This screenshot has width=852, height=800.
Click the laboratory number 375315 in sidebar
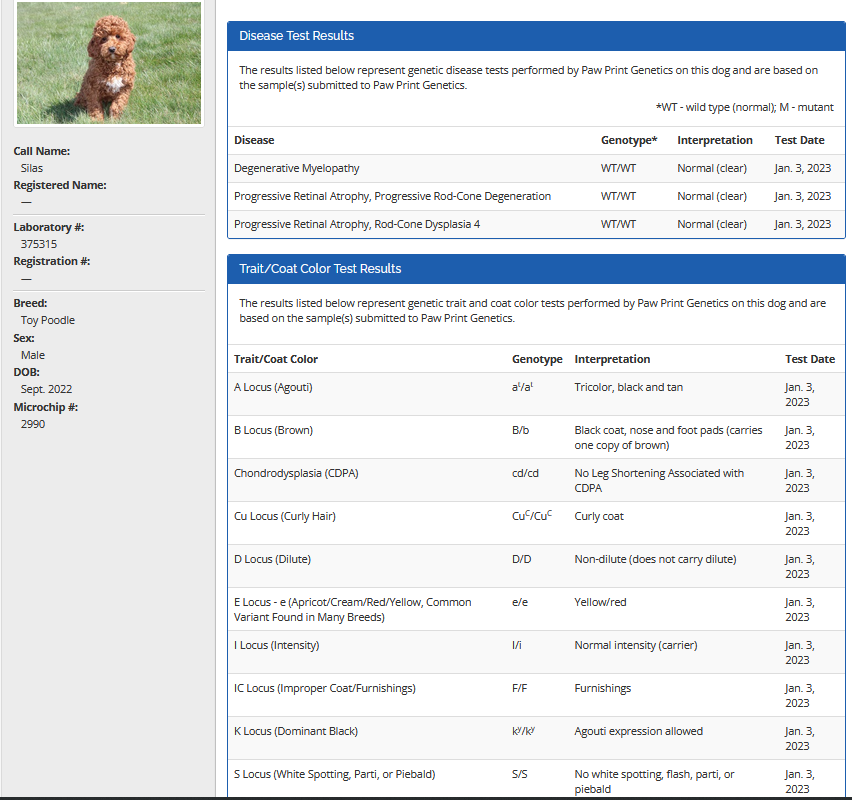tap(39, 244)
